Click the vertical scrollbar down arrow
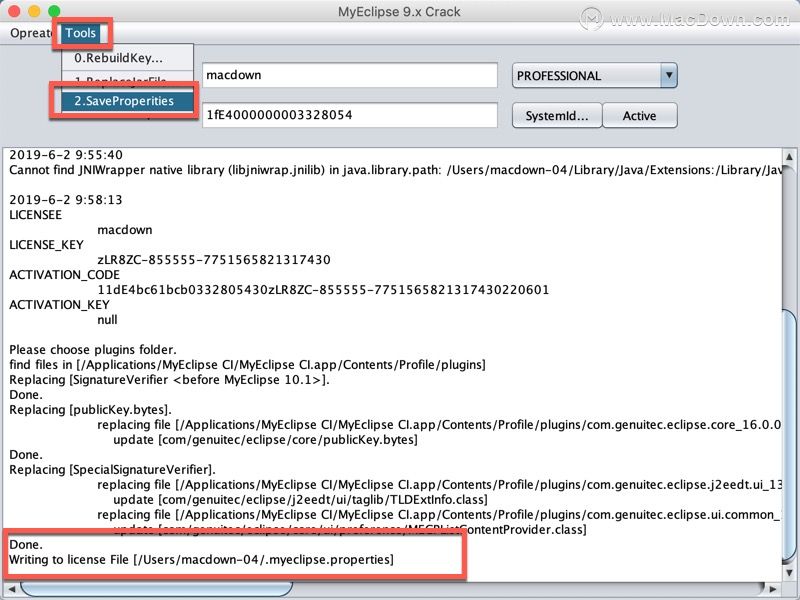The height and width of the screenshot is (600, 800). [x=789, y=572]
